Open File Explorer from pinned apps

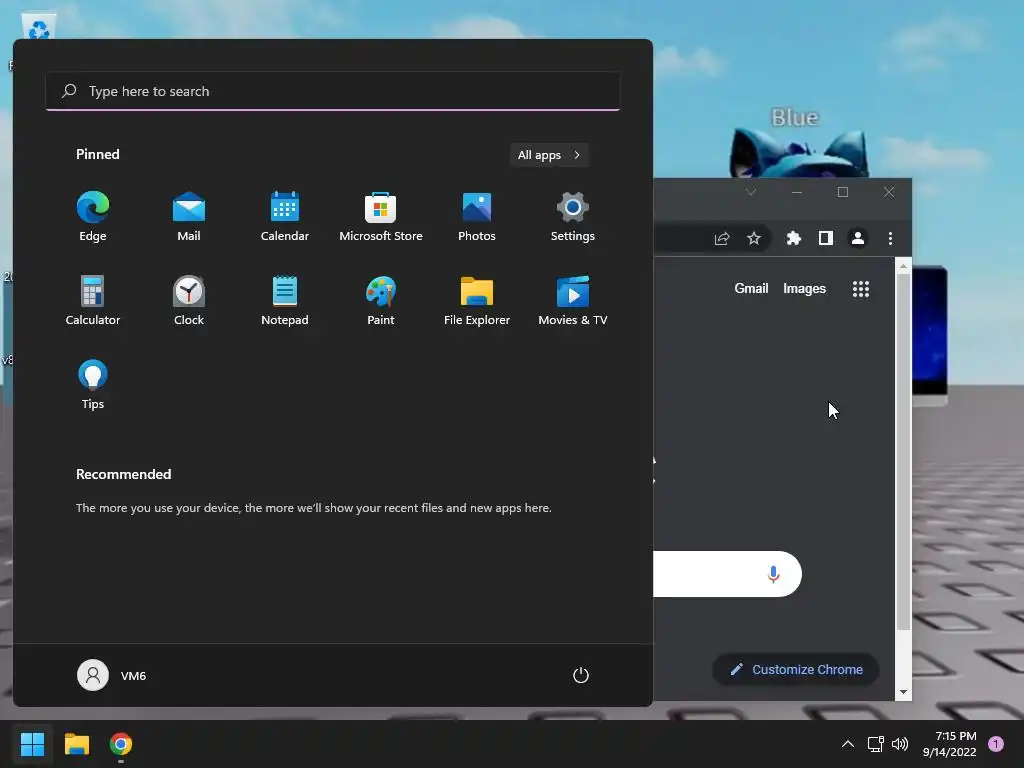pos(477,300)
